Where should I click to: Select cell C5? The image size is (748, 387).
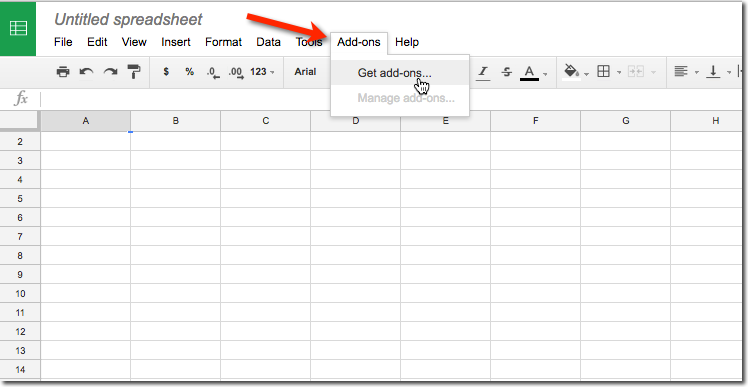click(x=266, y=199)
